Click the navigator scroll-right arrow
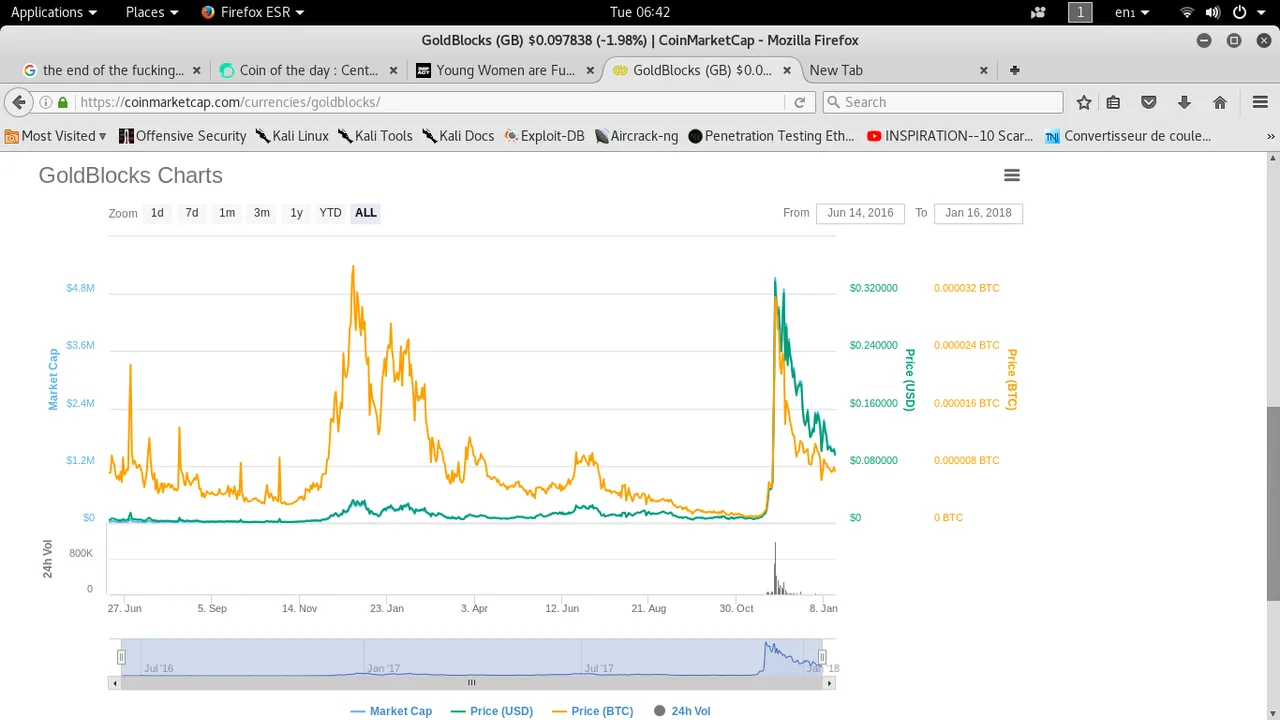This screenshot has width=1280, height=720. 829,683
